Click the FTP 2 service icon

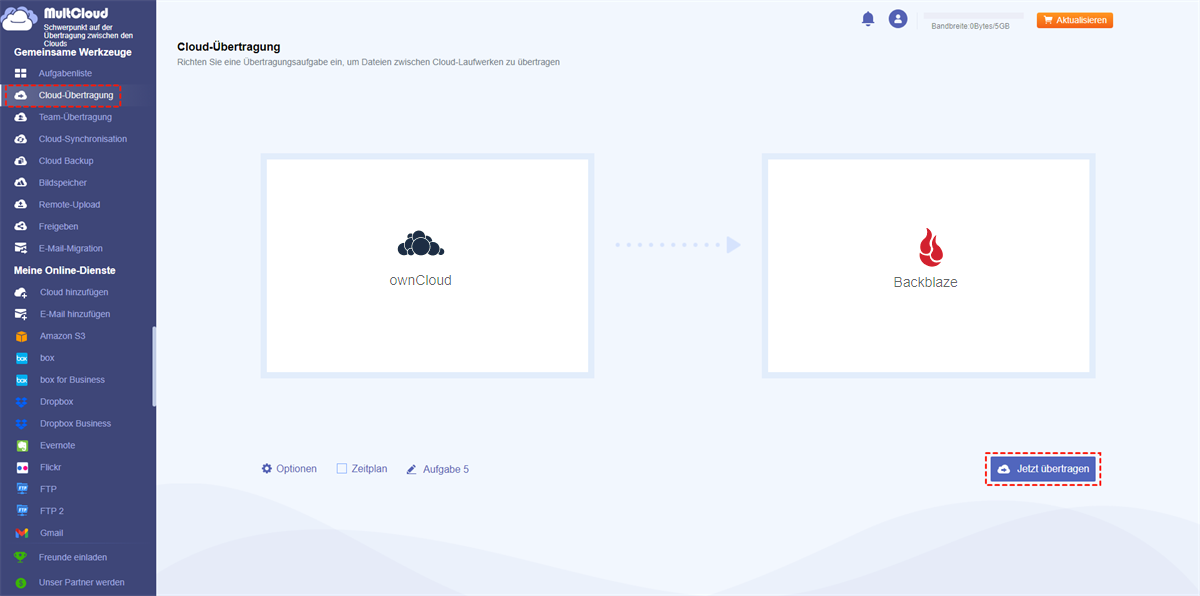(x=21, y=511)
